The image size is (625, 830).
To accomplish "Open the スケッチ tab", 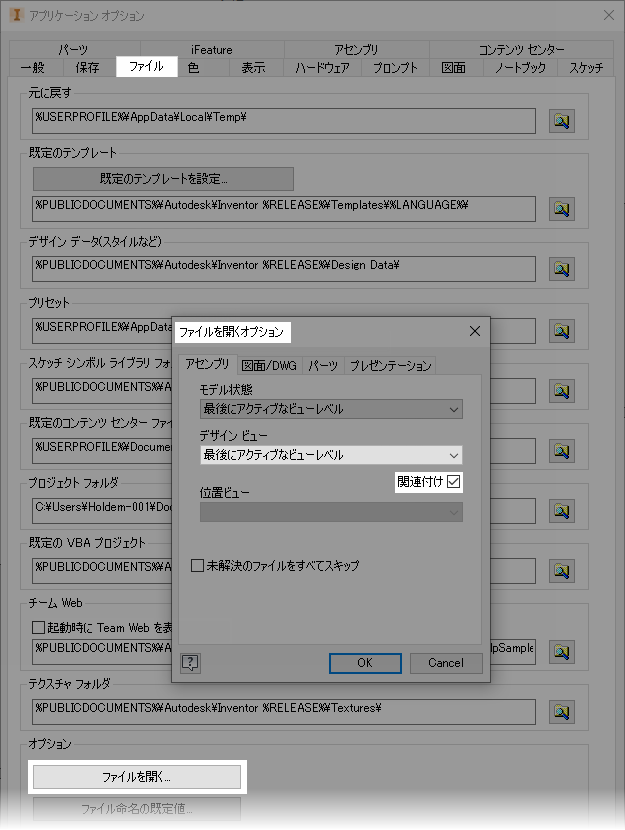I will point(586,68).
